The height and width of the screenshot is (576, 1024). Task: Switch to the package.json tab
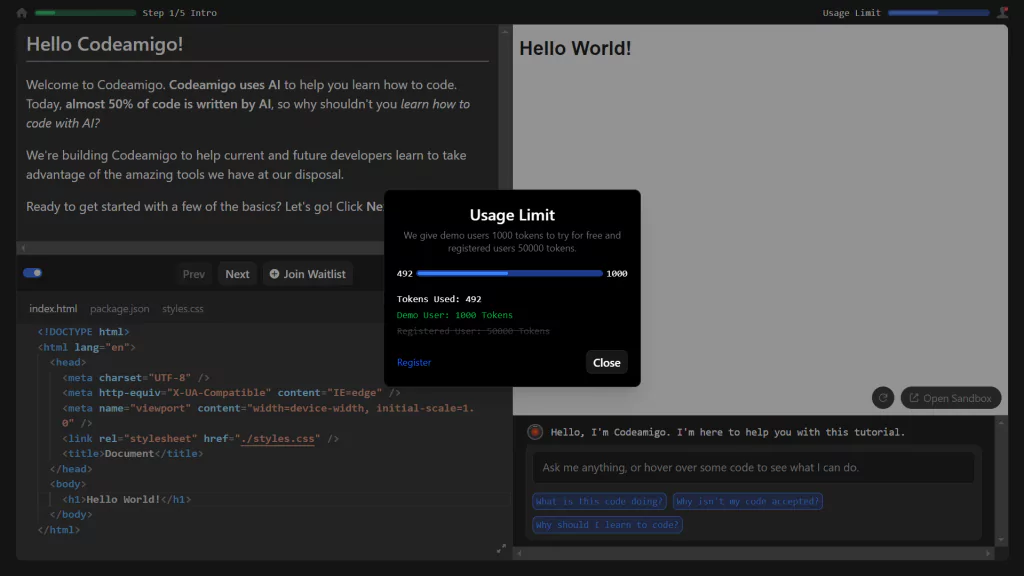[x=120, y=308]
